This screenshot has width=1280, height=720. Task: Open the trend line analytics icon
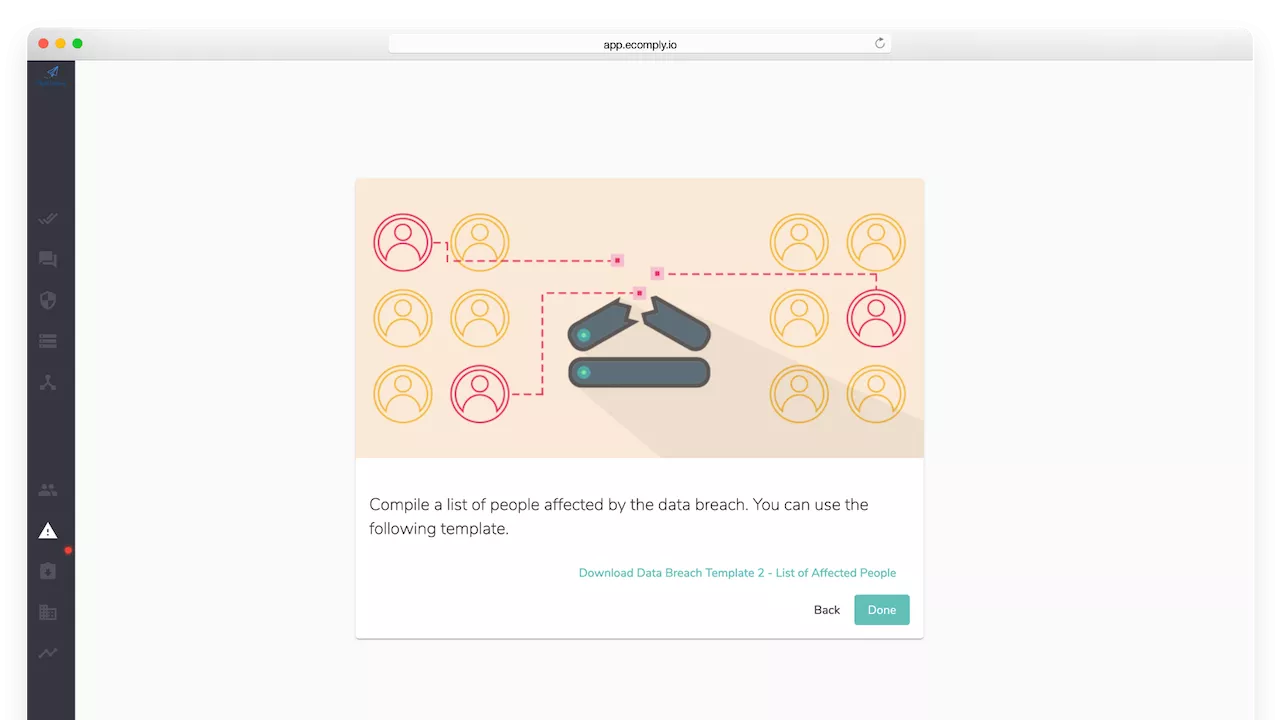48,653
